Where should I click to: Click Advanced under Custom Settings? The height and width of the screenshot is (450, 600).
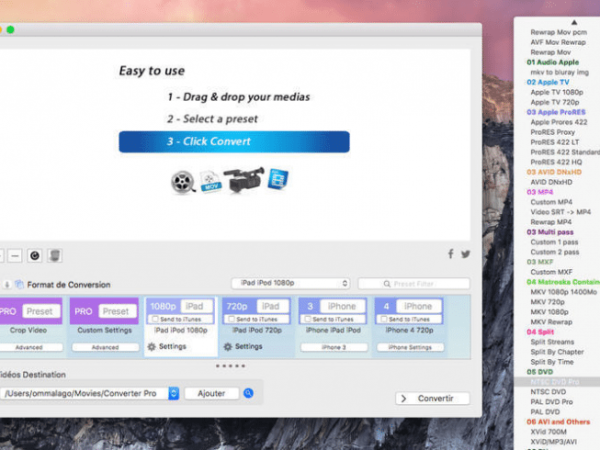[105, 347]
